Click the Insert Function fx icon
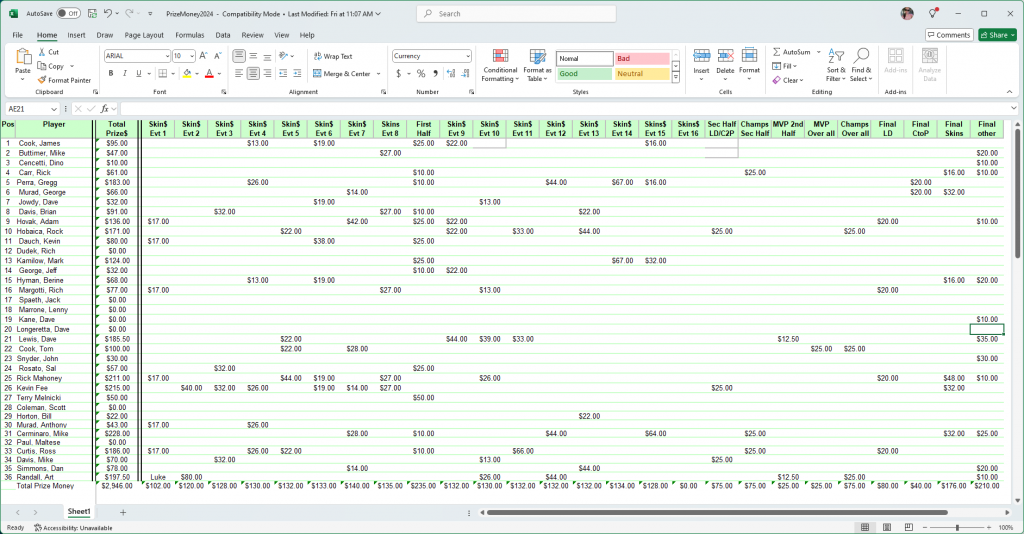Image resolution: width=1024 pixels, height=534 pixels. click(104, 108)
